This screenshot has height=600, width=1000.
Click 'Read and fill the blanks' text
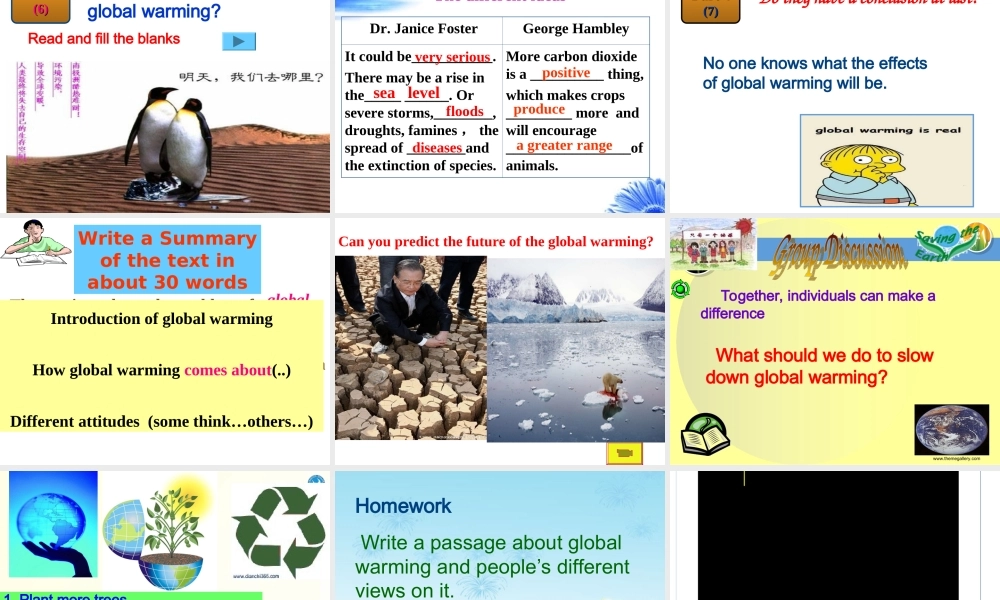click(104, 39)
